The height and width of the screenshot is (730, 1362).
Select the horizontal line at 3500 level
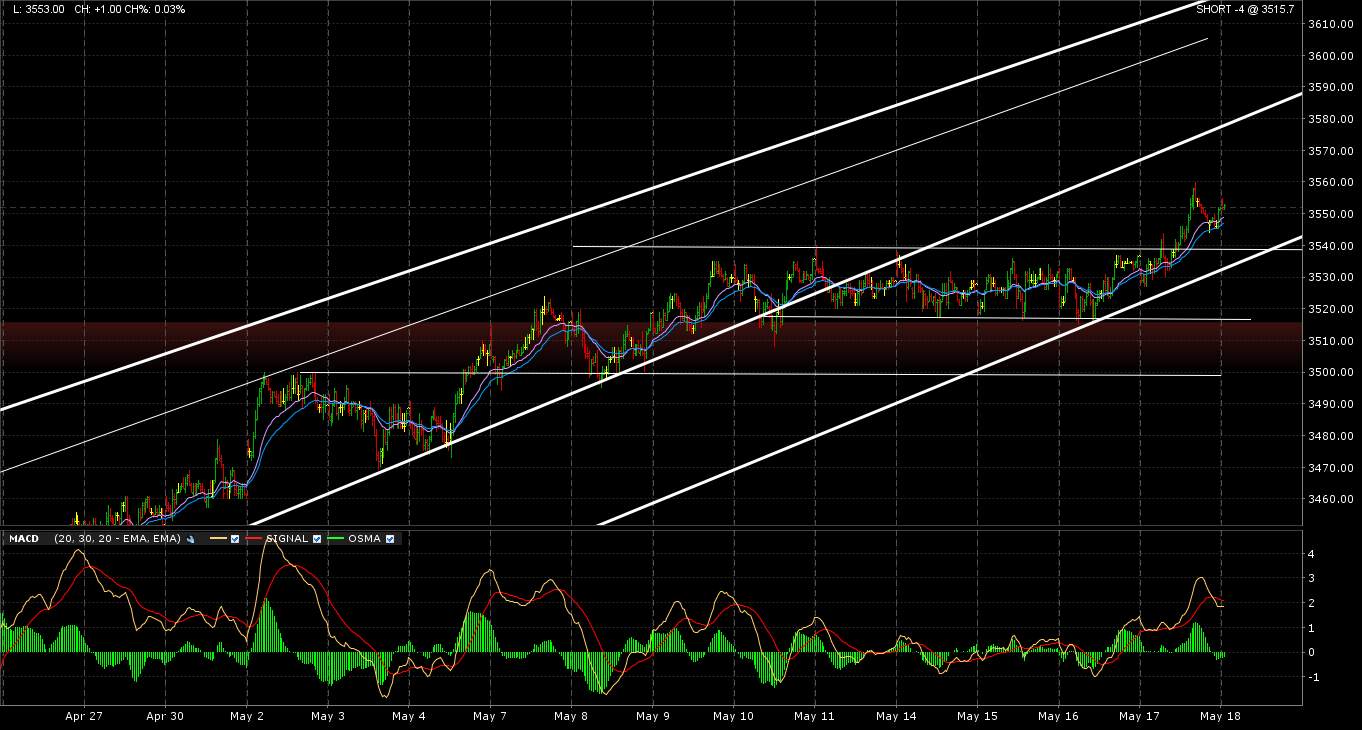(x=760, y=374)
